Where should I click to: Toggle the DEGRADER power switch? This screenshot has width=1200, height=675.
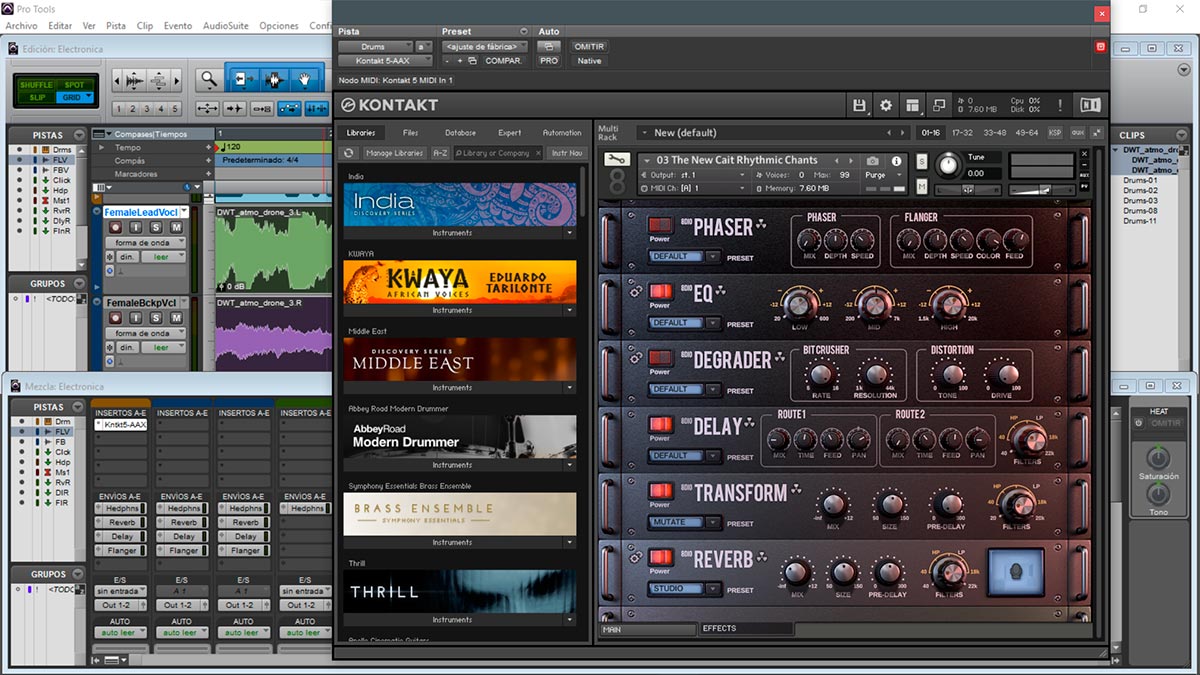(660, 358)
